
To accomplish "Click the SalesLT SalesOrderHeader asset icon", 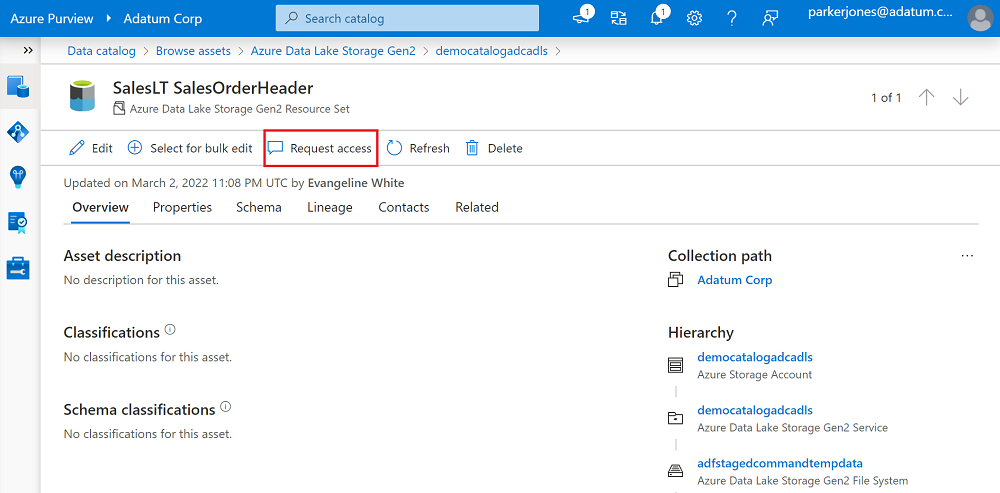I will click(x=82, y=97).
